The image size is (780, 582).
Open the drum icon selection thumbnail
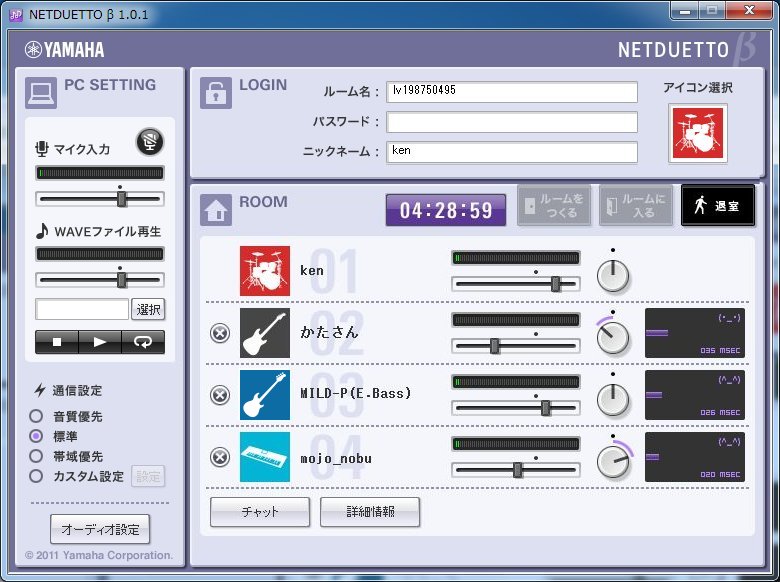[697, 133]
